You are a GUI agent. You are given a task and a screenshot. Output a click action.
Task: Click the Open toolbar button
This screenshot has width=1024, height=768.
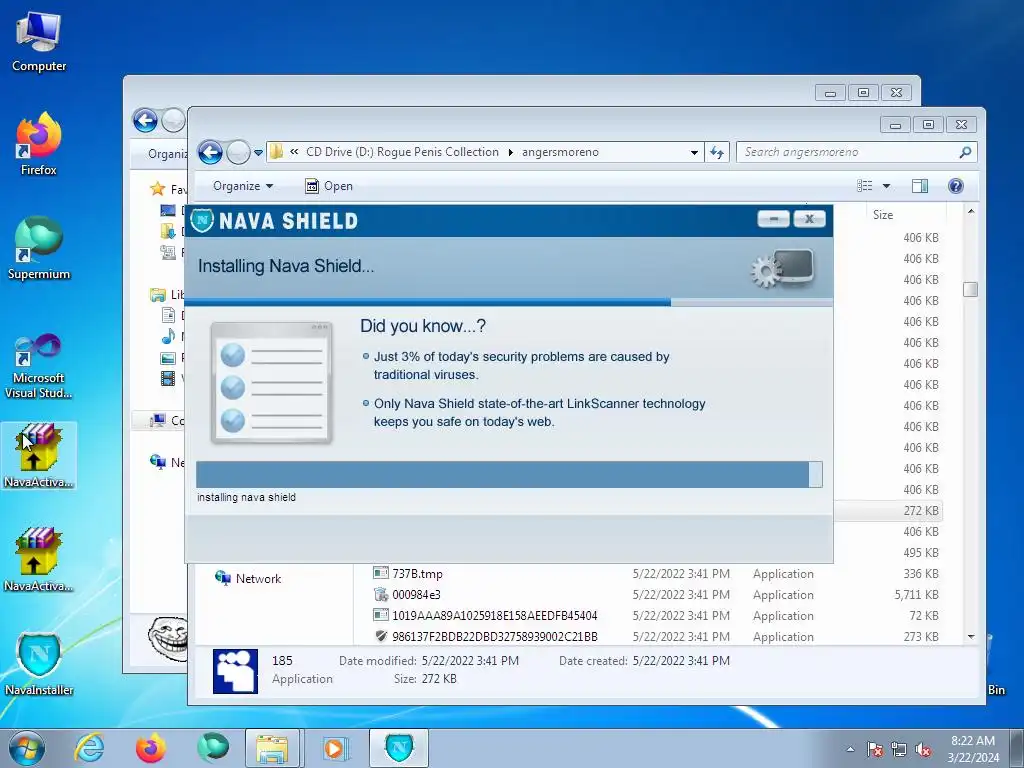(x=329, y=186)
